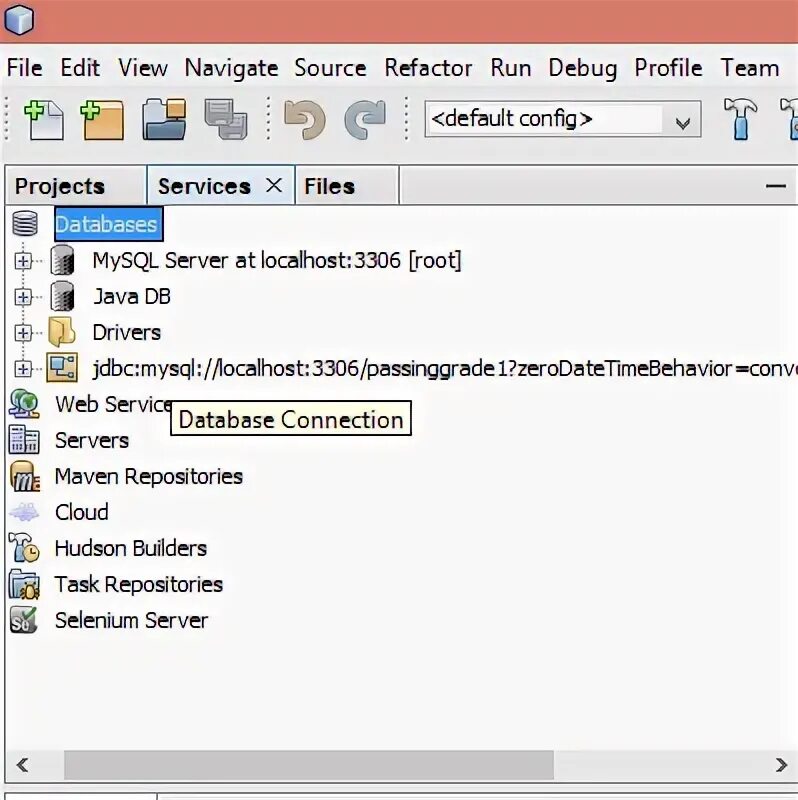Viewport: 798px width, 800px height.
Task: Click the Hudson Builders icon
Action: [24, 548]
